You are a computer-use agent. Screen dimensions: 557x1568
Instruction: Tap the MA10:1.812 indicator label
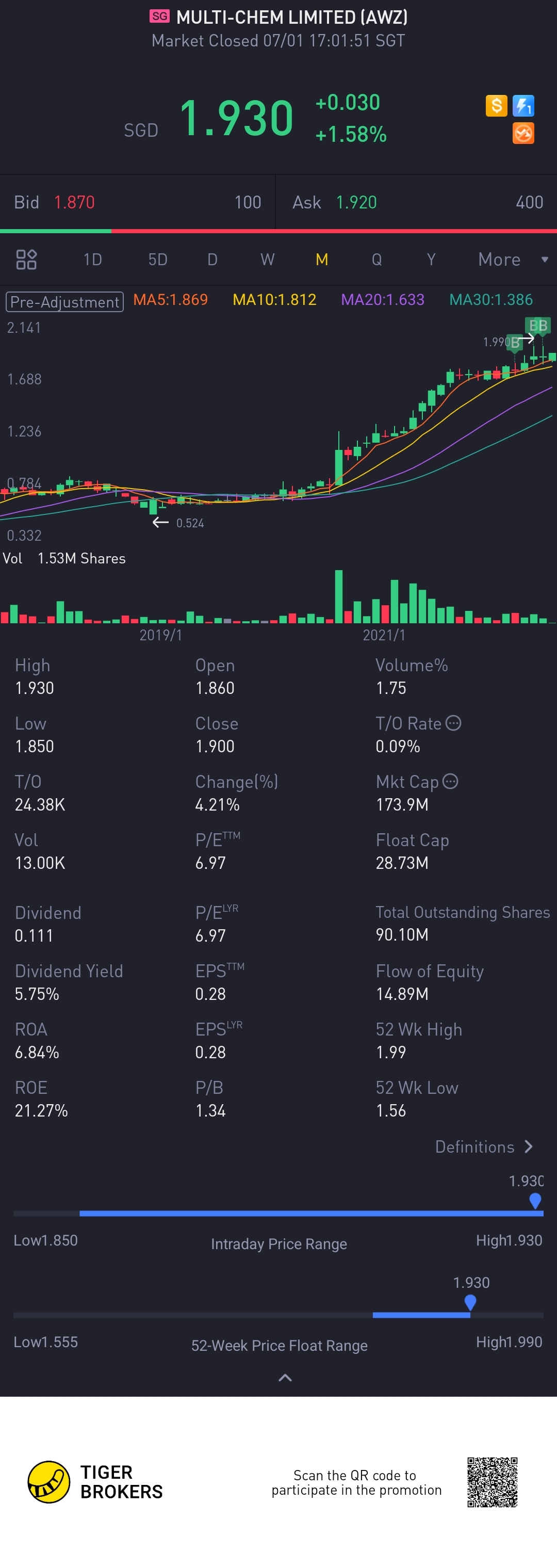pyautogui.click(x=274, y=299)
